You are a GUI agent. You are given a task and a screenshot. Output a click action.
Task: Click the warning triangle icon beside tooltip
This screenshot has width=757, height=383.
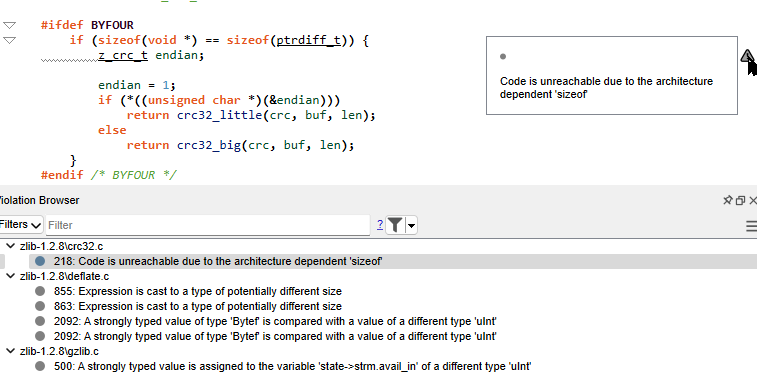[746, 57]
